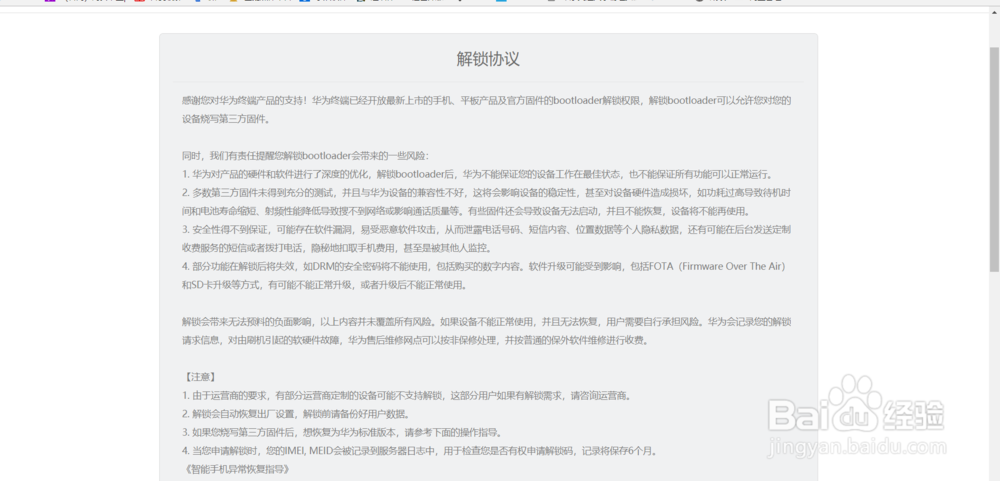Click the vertical scrollbar thumb
Screen dimensions: 1000x481
click(994, 159)
